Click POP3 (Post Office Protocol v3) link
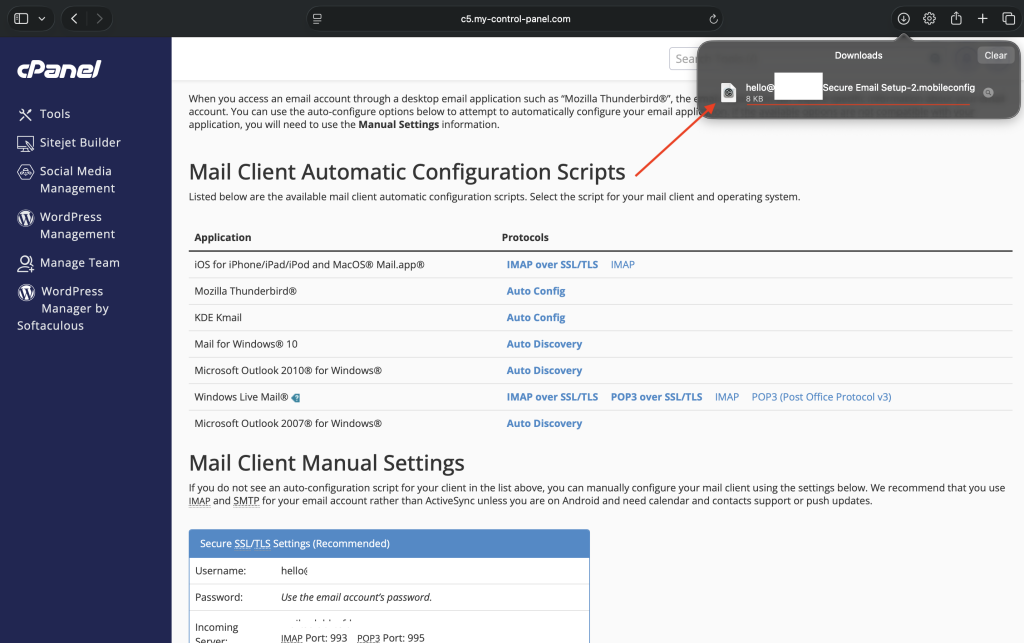The image size is (1024, 643). [x=821, y=397]
